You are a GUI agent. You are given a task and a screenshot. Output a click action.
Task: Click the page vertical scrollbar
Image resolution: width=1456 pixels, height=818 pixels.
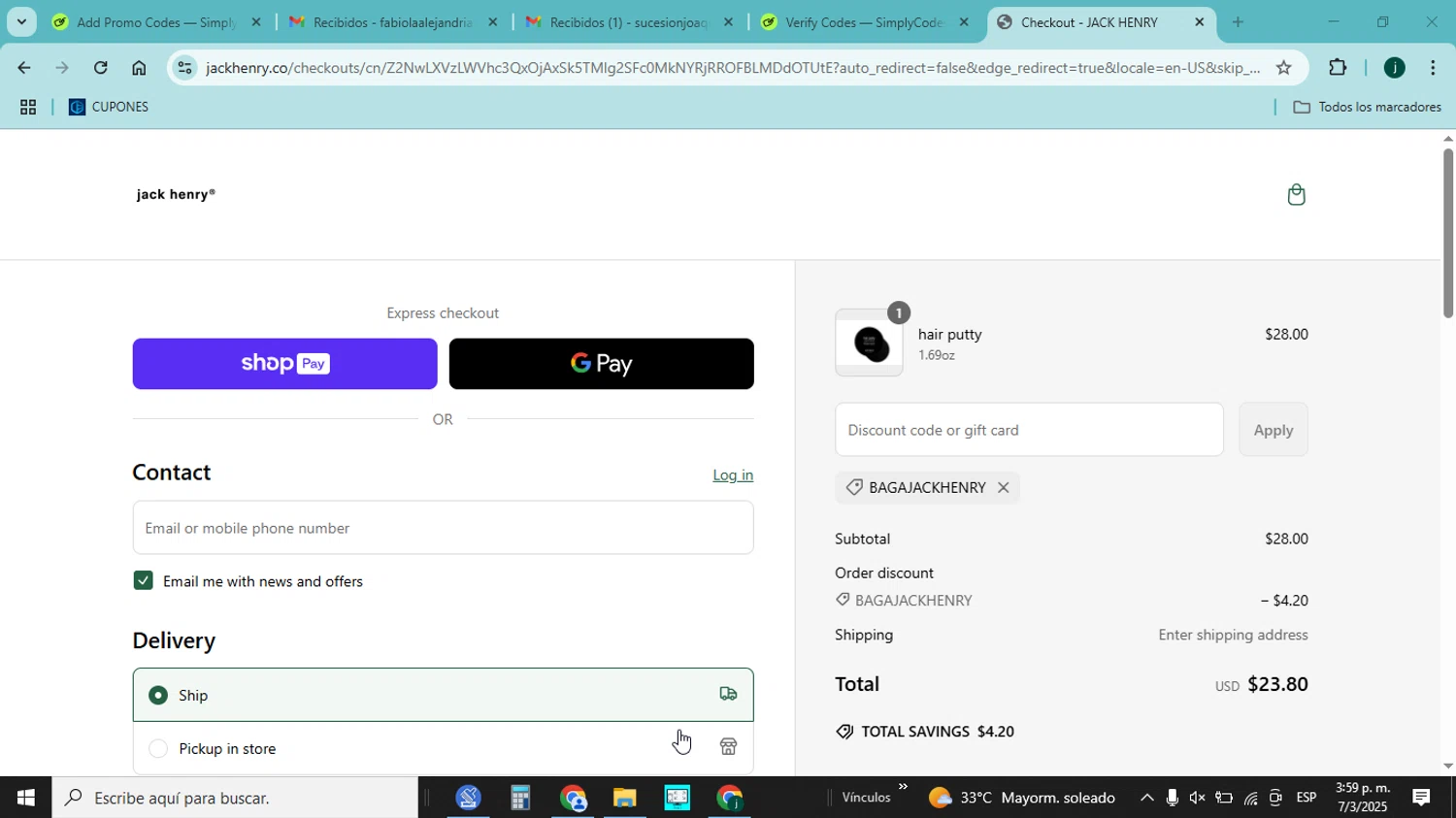[1447, 233]
